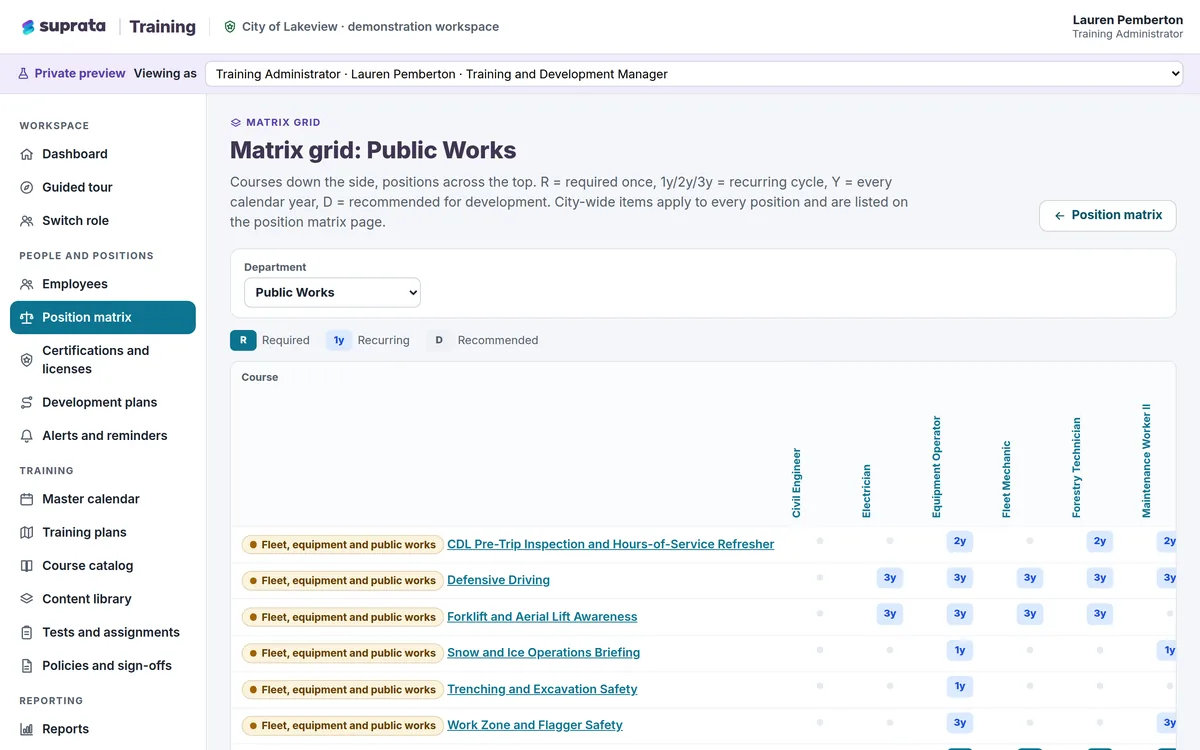1200x750 pixels.
Task: Open Policies and sign-offs in the sidebar
Action: (103, 666)
